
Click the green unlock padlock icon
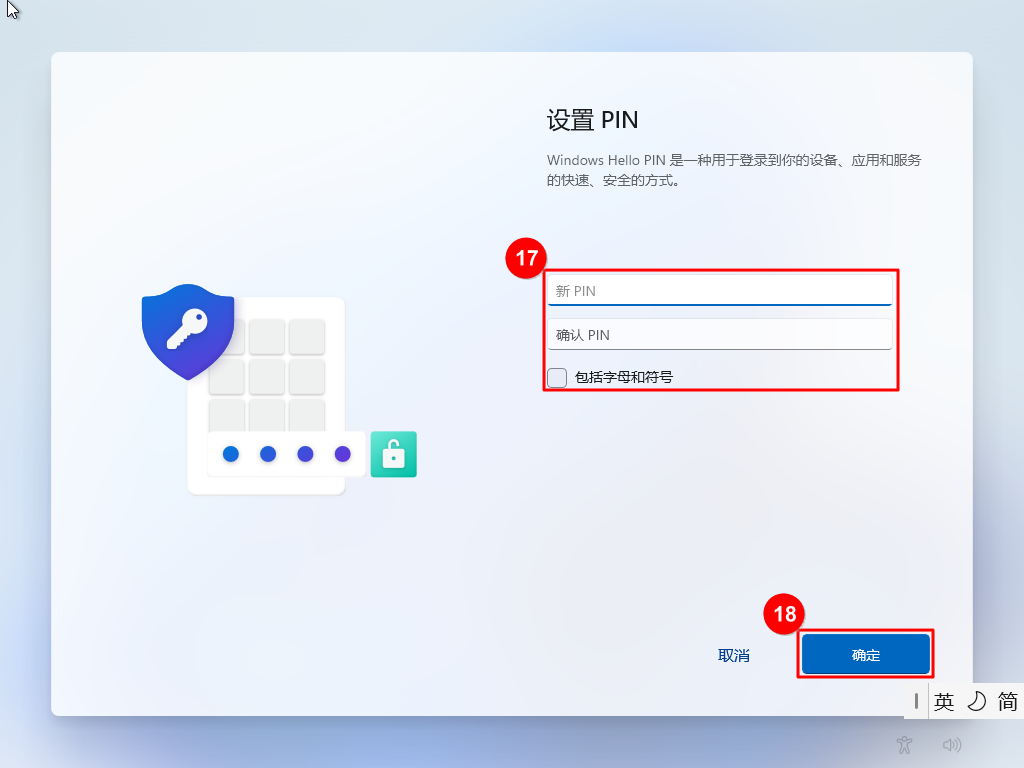[394, 454]
